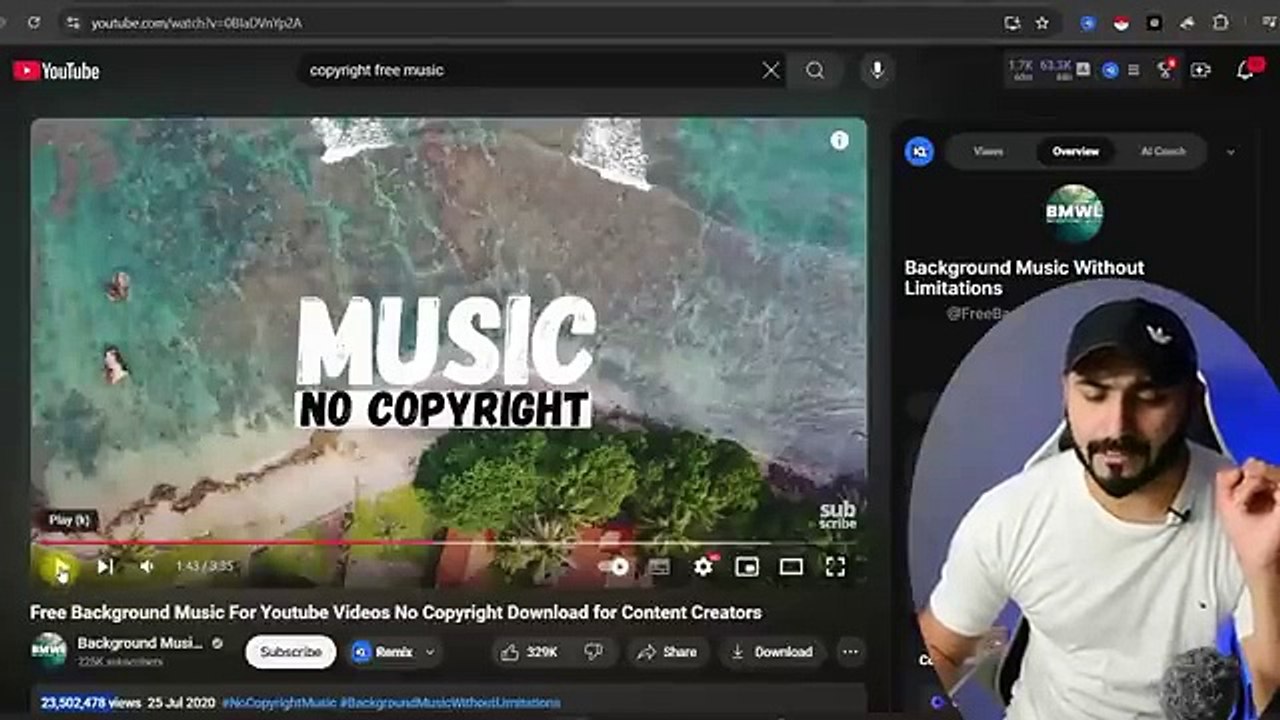The height and width of the screenshot is (720, 1280).
Task: Clear the search query with X
Action: tap(771, 70)
